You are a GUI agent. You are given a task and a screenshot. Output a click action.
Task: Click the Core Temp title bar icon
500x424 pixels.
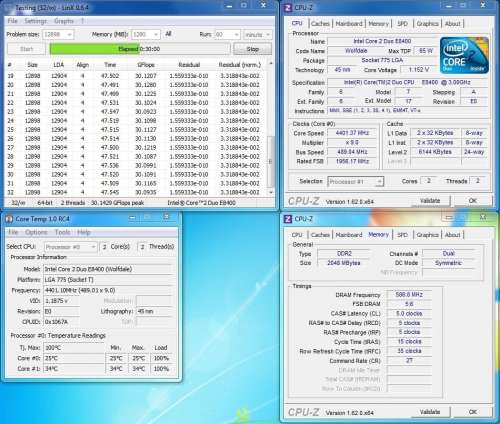[10, 219]
